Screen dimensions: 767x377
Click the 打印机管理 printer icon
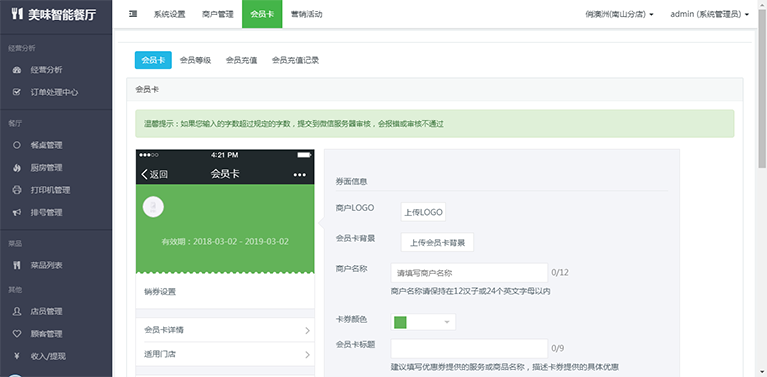pos(17,190)
